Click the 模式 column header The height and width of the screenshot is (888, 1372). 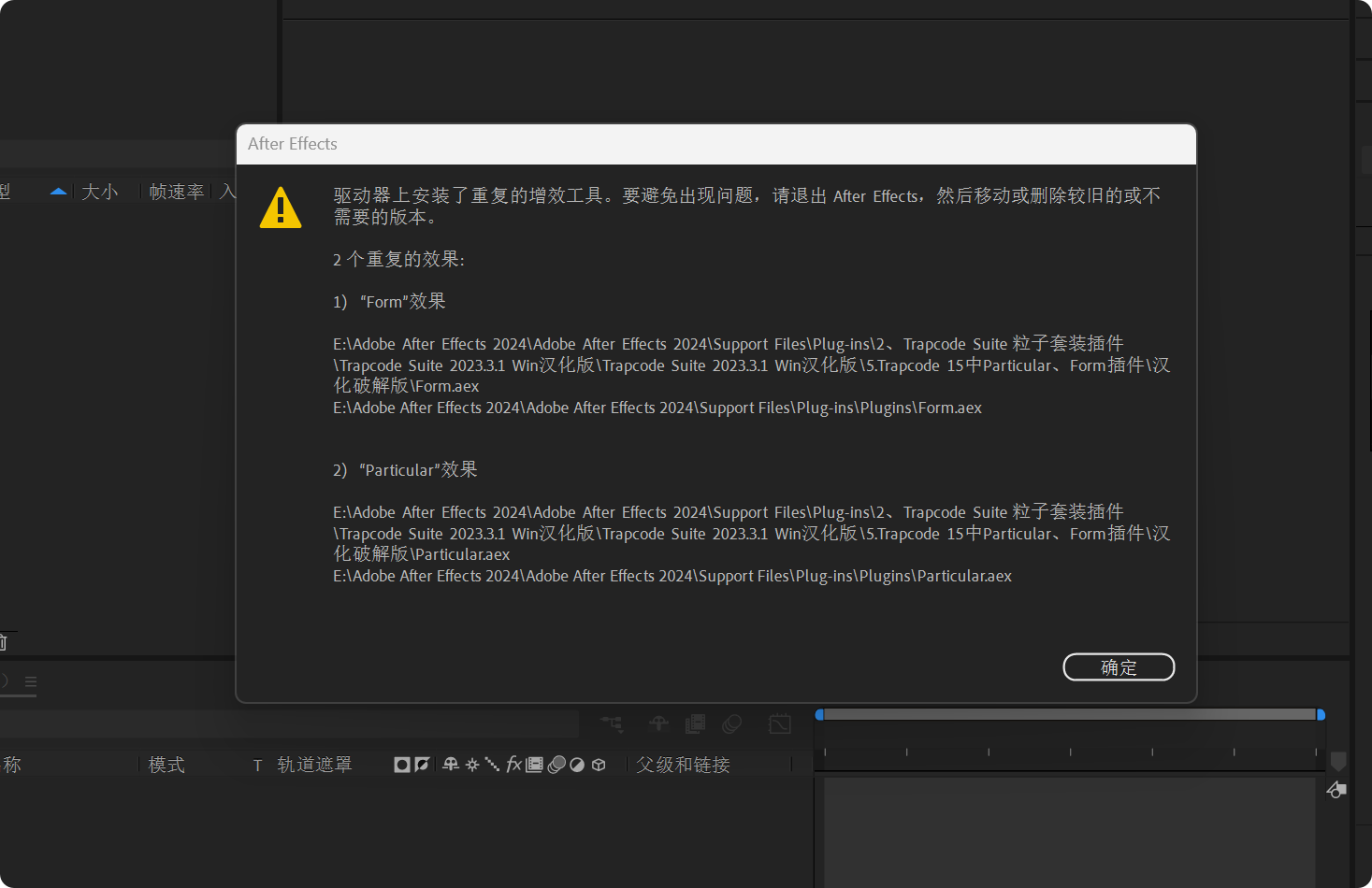coord(166,765)
